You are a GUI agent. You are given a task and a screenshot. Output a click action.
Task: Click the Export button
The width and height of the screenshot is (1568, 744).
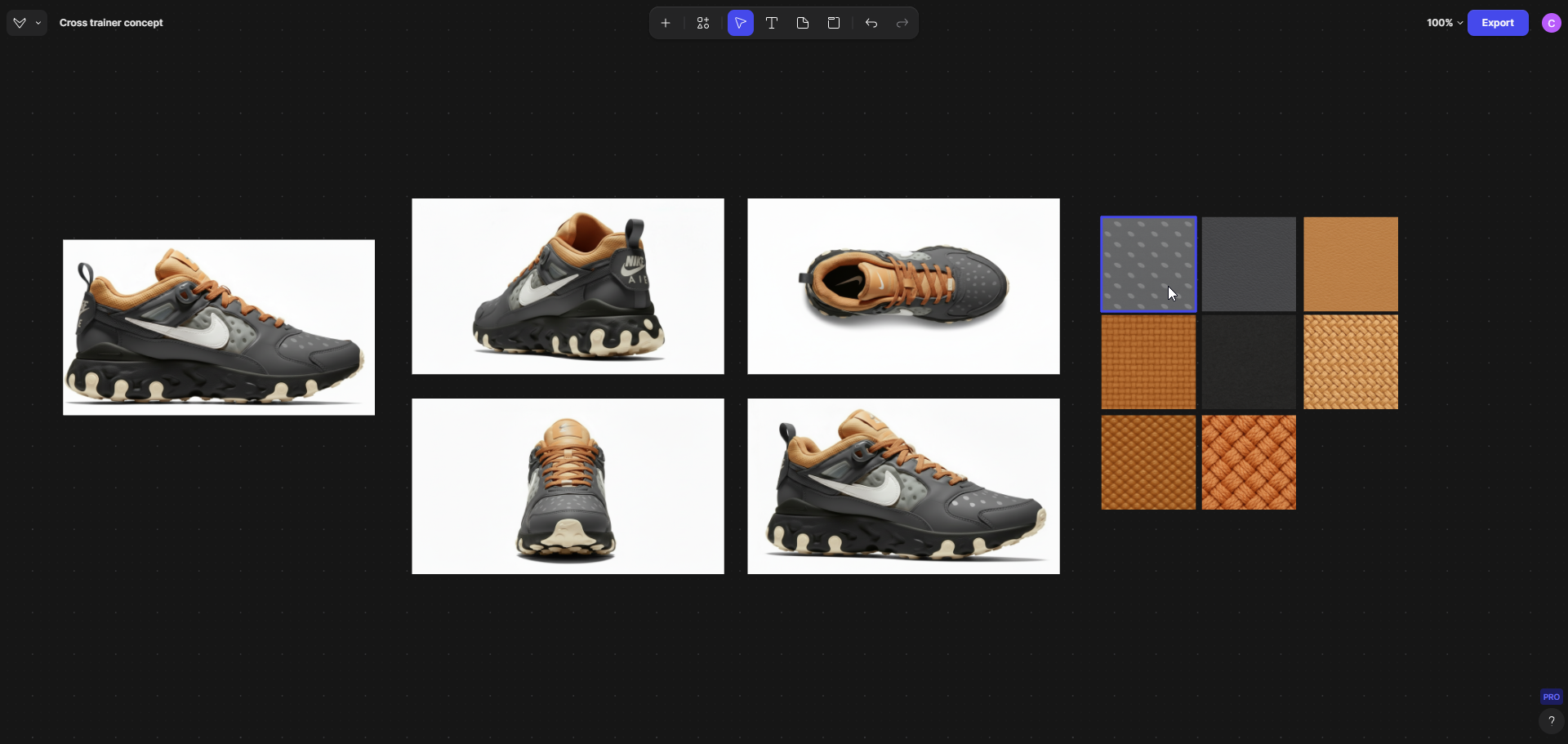pos(1498,23)
